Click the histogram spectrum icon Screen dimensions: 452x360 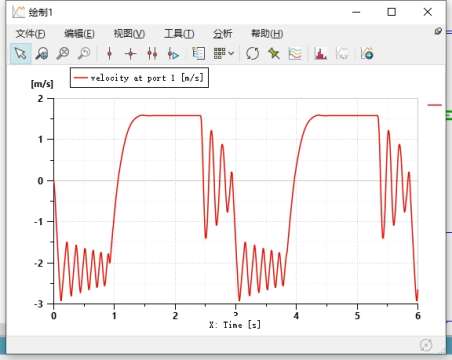[320, 53]
